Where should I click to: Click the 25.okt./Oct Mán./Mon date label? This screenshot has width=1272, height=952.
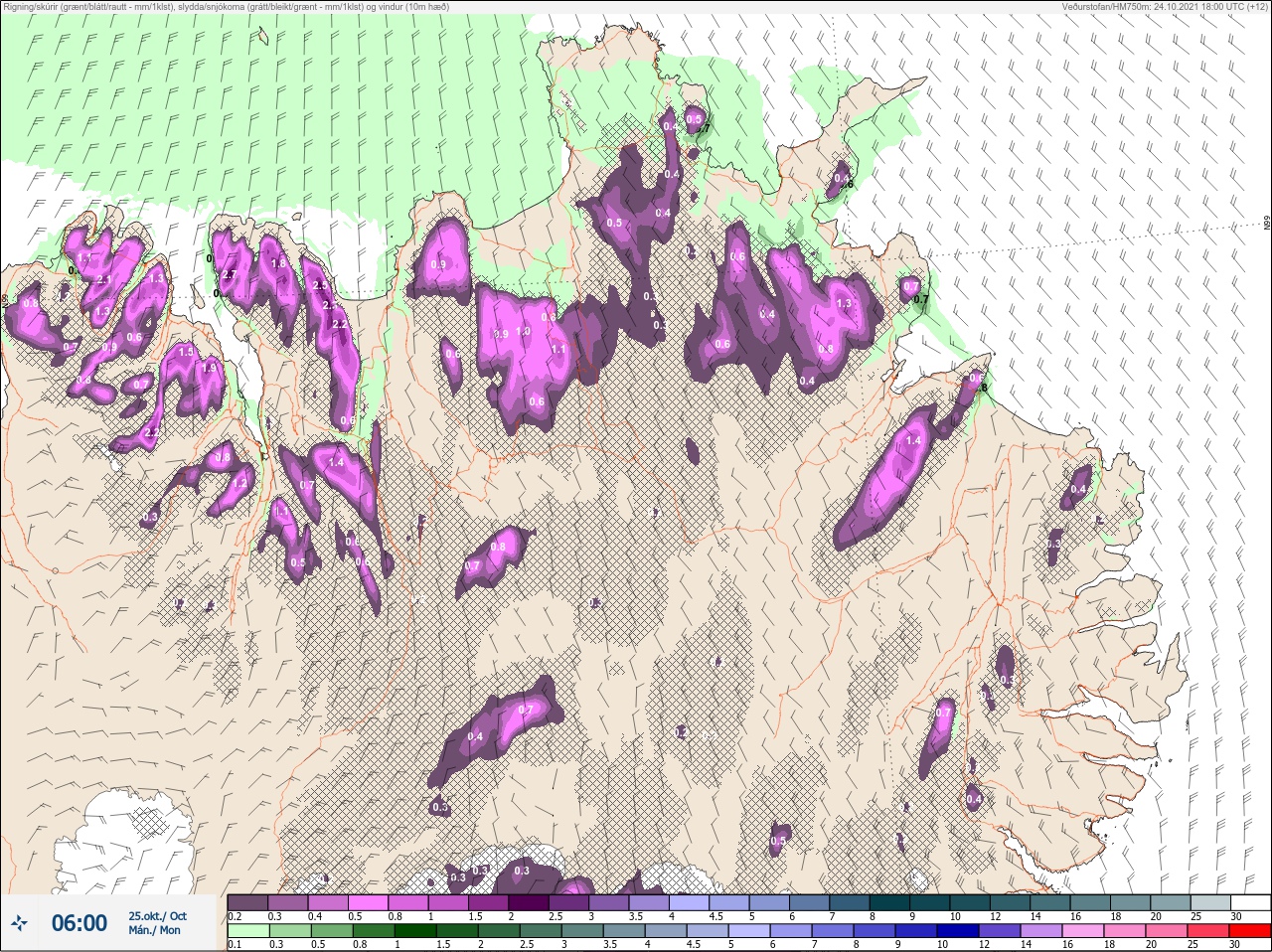pos(157,923)
